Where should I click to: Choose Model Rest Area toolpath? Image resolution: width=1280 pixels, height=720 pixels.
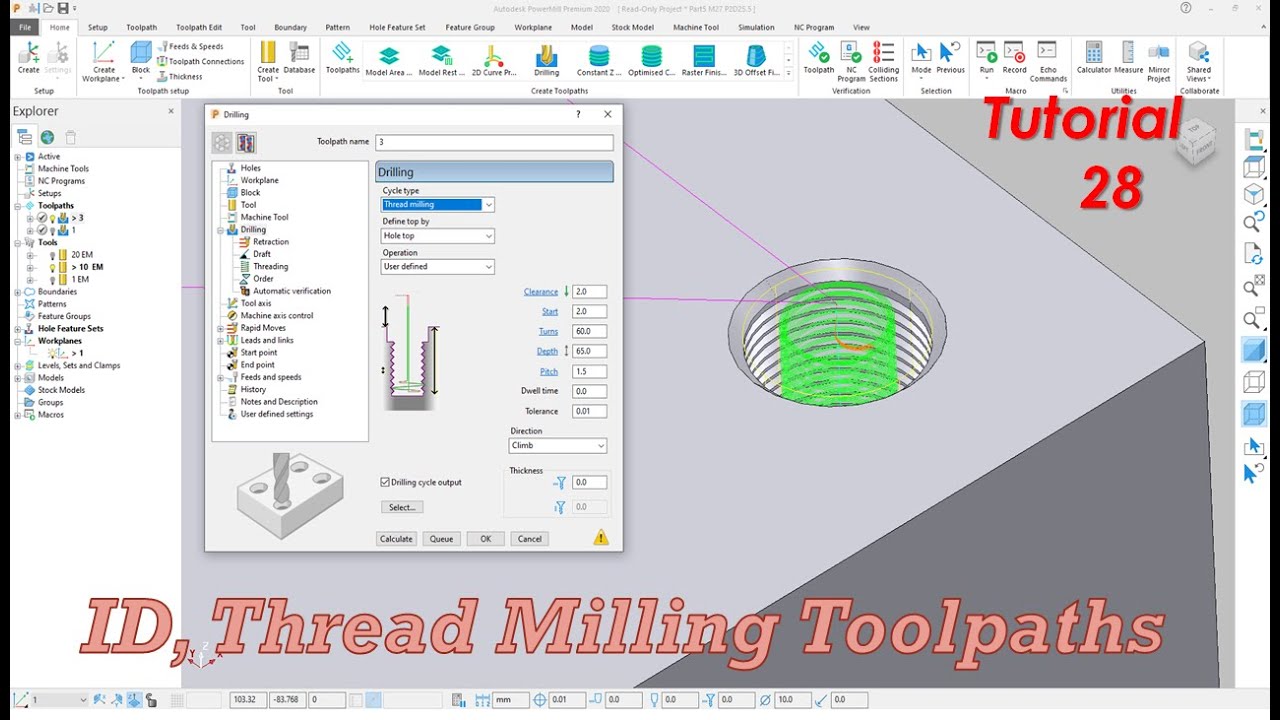click(x=441, y=61)
